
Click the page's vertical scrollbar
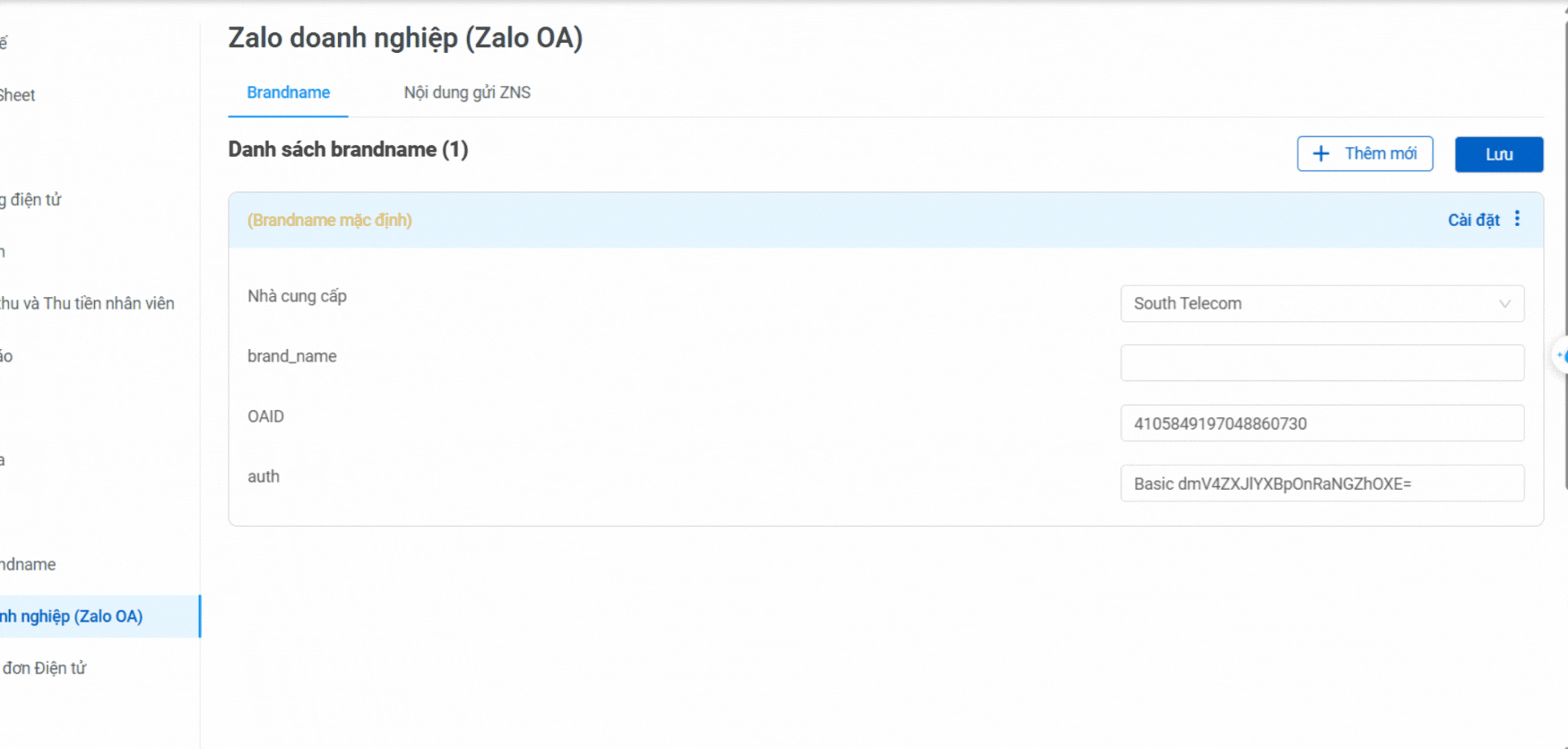[1565, 247]
